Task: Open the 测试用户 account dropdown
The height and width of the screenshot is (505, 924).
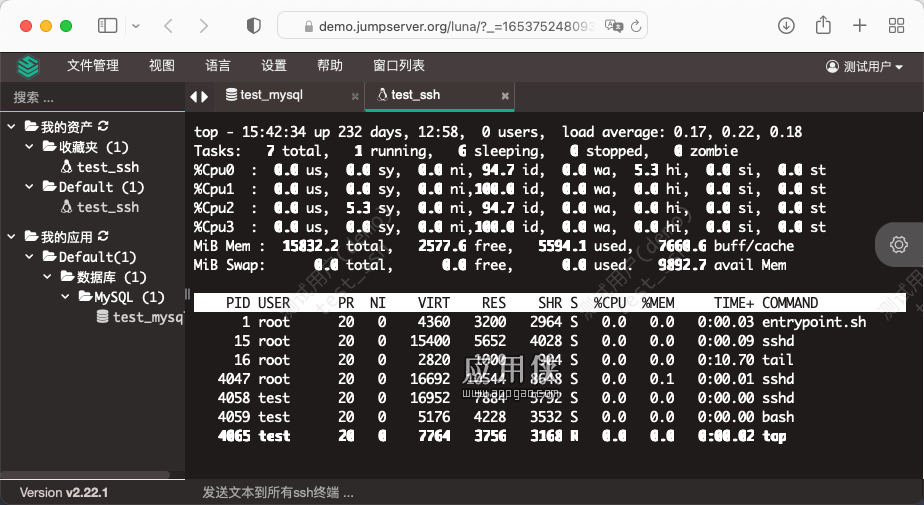Action: click(864, 67)
